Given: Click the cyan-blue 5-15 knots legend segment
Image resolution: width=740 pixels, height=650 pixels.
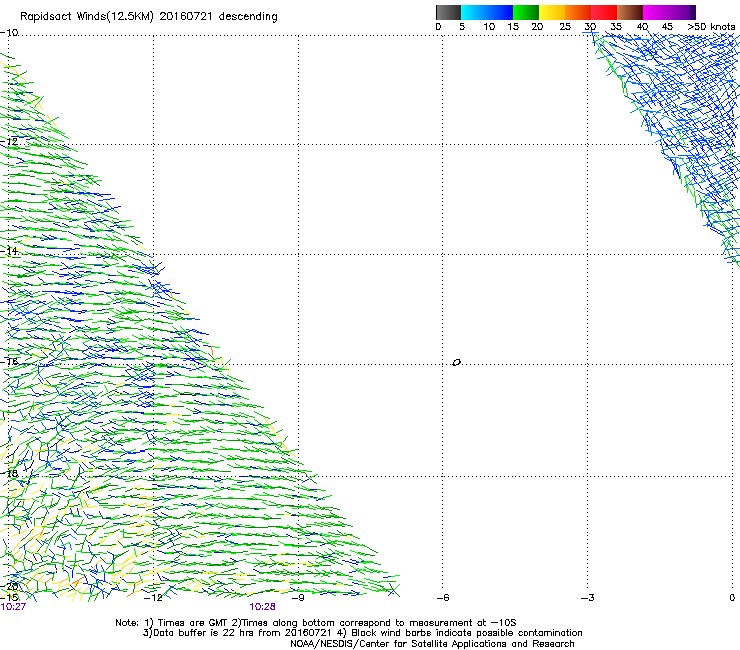Looking at the screenshot, I should 487,12.
